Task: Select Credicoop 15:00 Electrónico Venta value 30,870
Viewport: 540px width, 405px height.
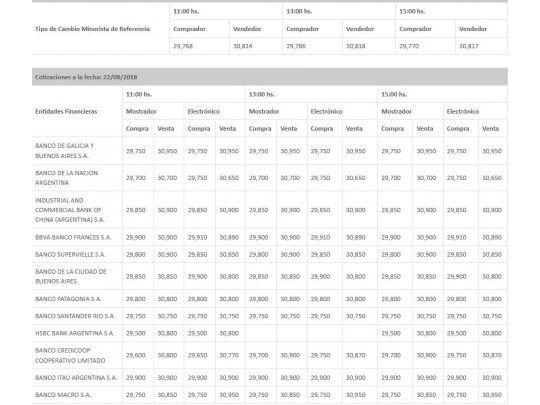Action: tap(492, 355)
